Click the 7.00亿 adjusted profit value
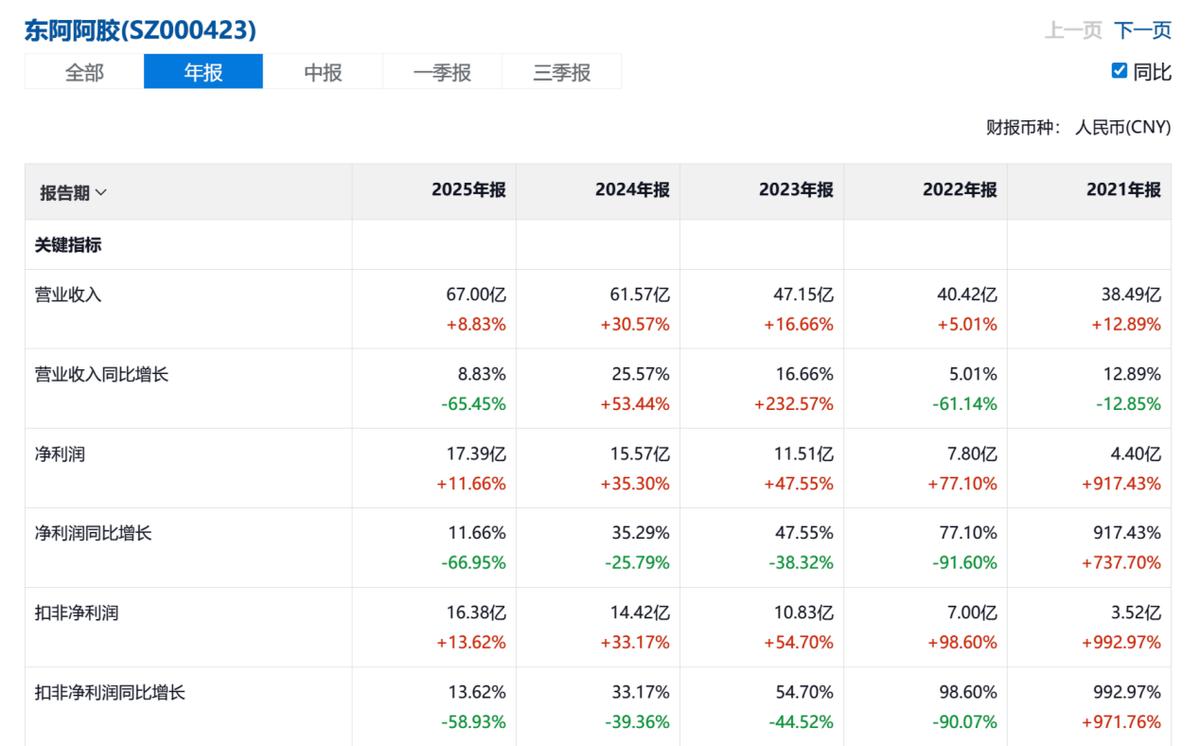Screen dimensions: 1200x746 pyautogui.click(x=973, y=613)
